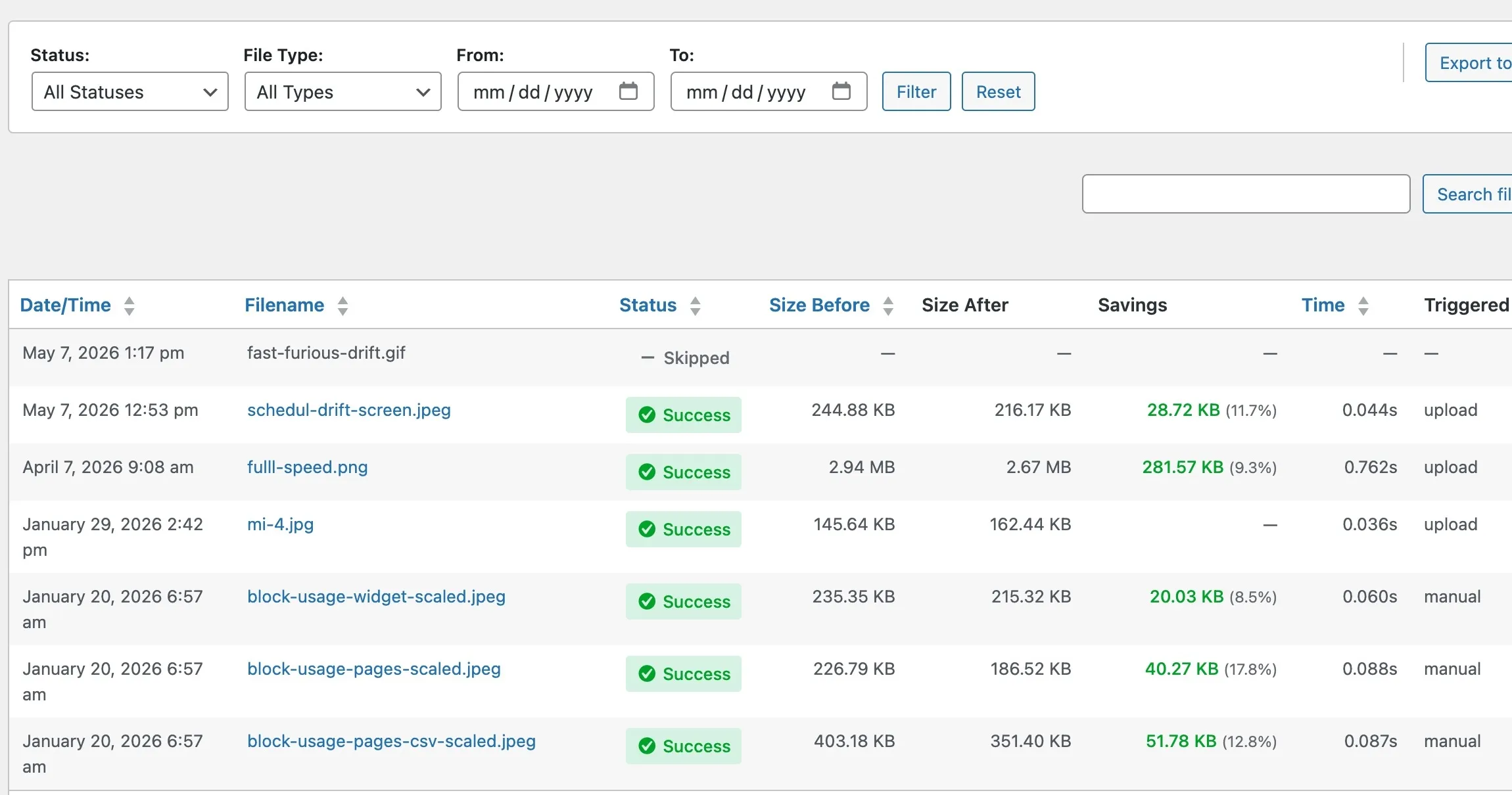Click date May 7, 2026 1:17 pm
This screenshot has width=1512, height=795.
pyautogui.click(x=103, y=353)
